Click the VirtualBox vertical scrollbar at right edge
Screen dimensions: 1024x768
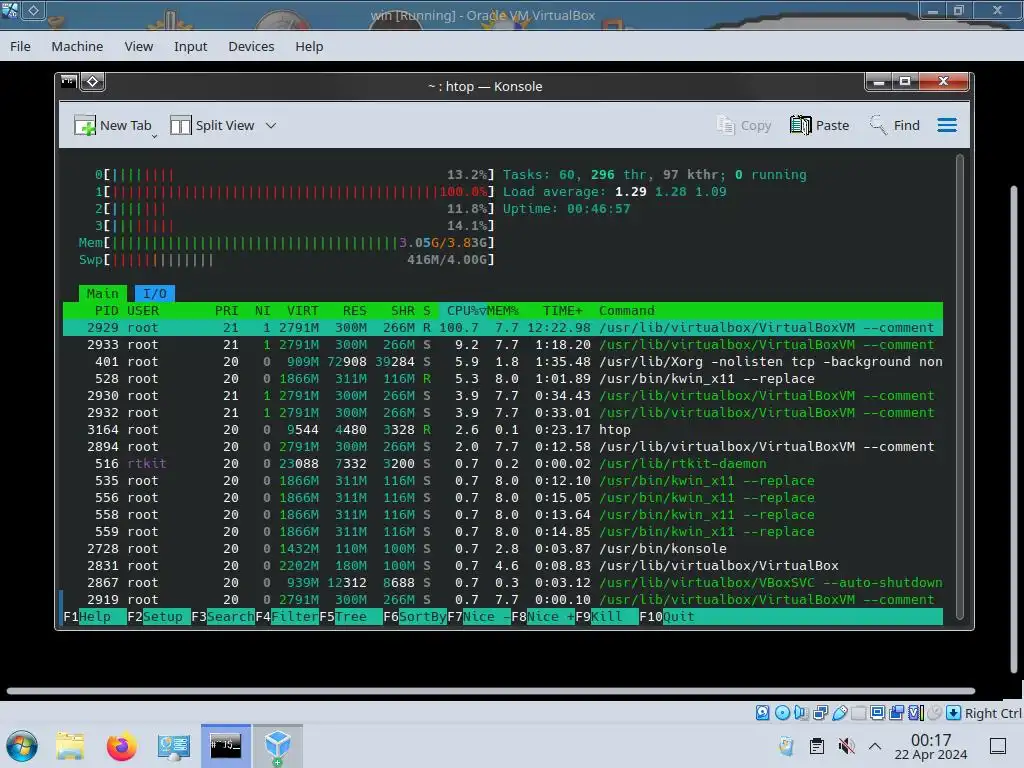(1014, 431)
